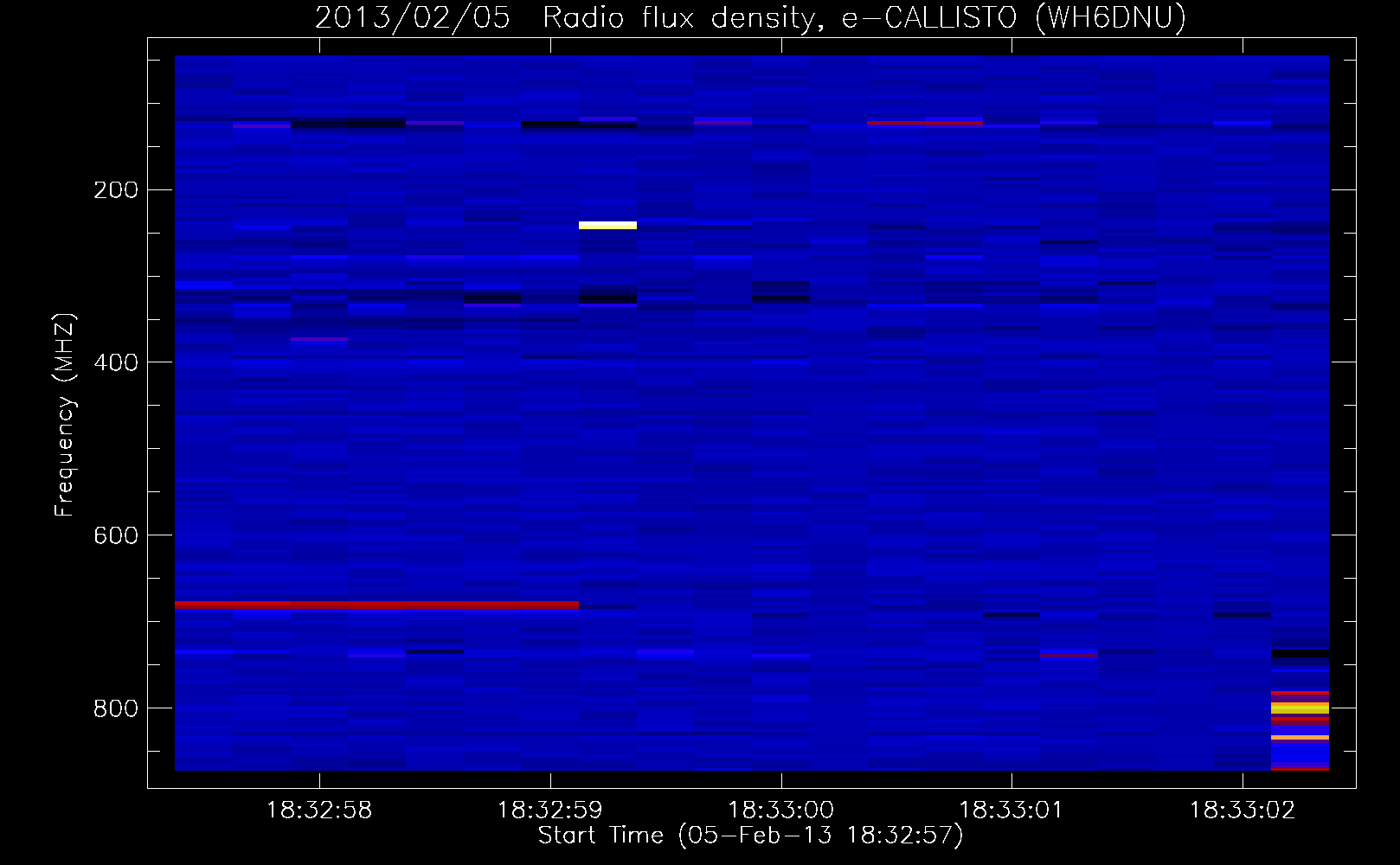Select the 18:33:00 time tick label
1400x865 pixels.
click(x=781, y=811)
